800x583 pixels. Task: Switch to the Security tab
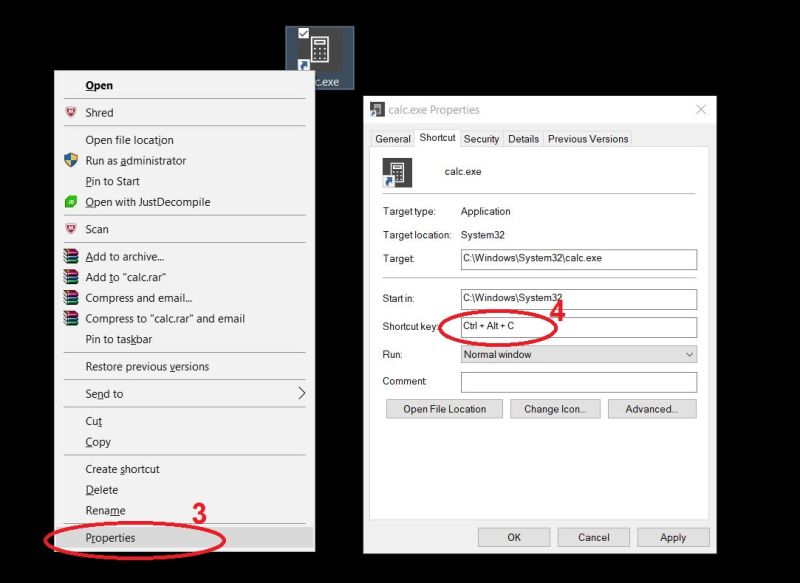coord(481,139)
